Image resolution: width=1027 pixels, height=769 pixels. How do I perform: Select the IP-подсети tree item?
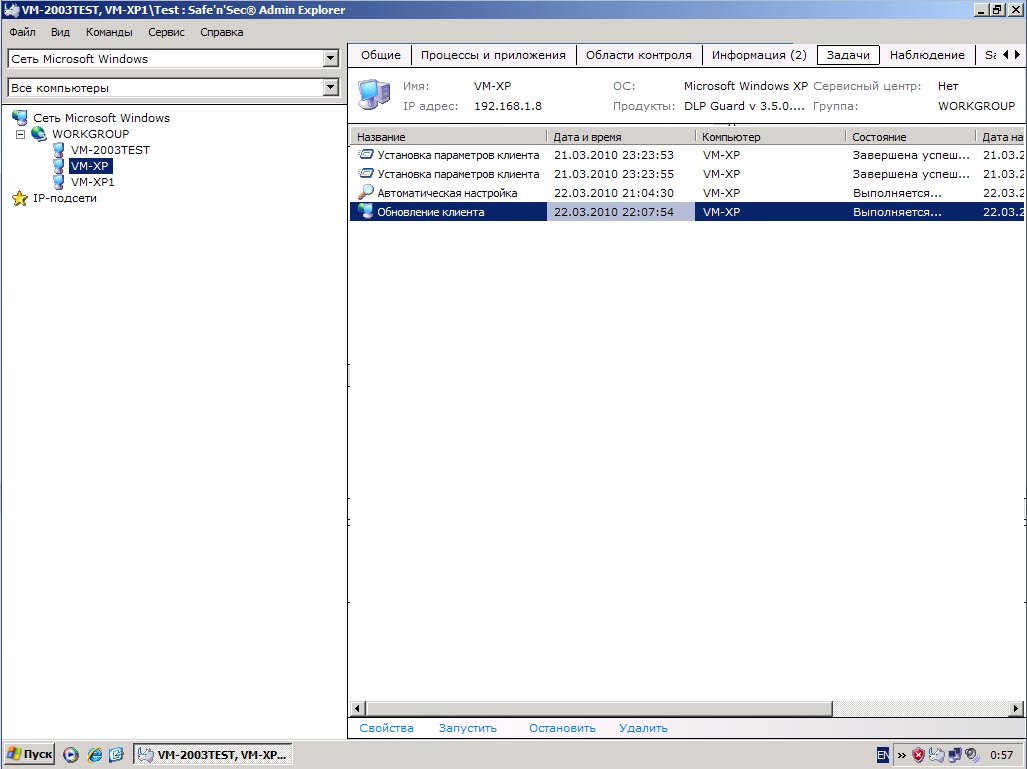point(65,198)
